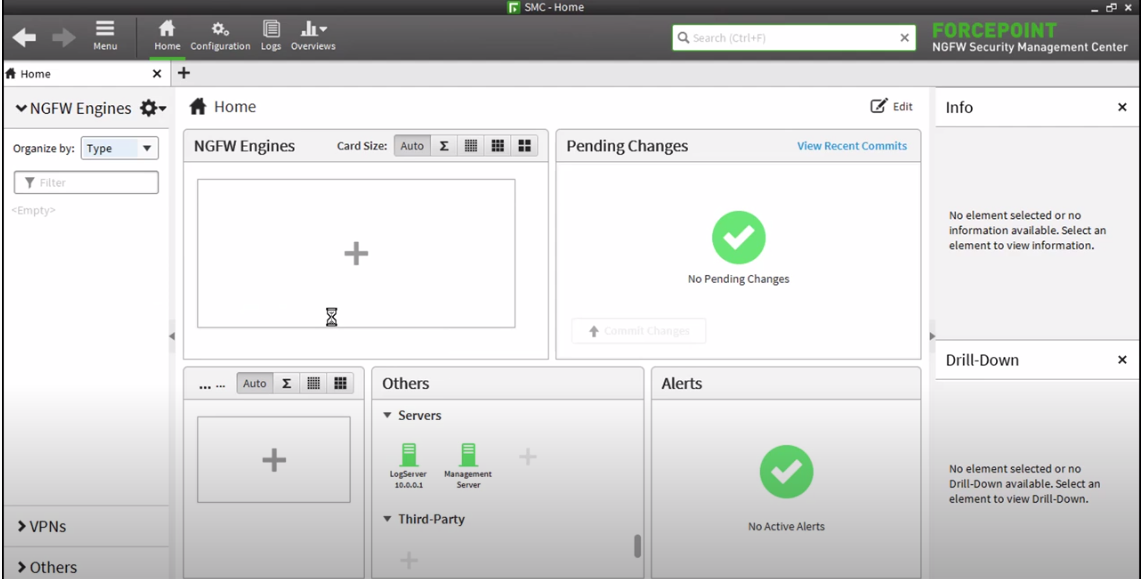Add a server with the plus icon
Image resolution: width=1141 pixels, height=579 pixels.
528,457
